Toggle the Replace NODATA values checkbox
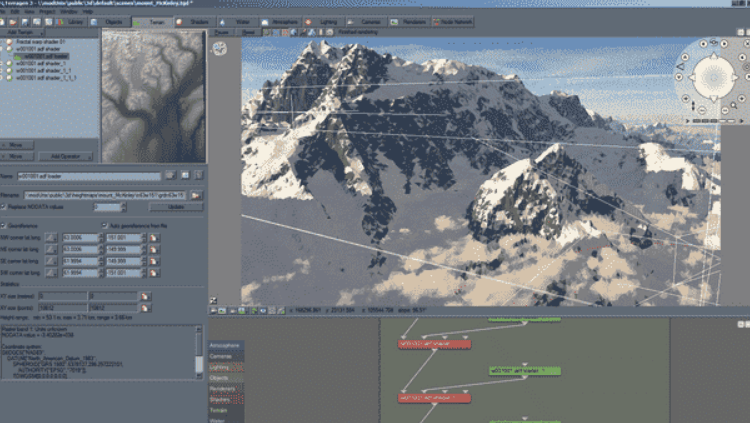This screenshot has width=750, height=423. [x=4, y=207]
